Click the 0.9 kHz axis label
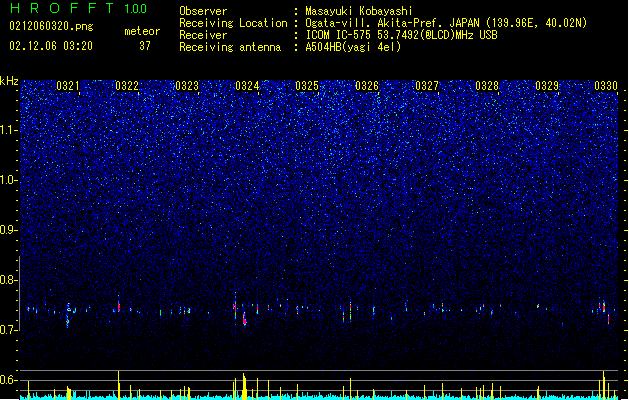The image size is (629, 400). (x=9, y=230)
